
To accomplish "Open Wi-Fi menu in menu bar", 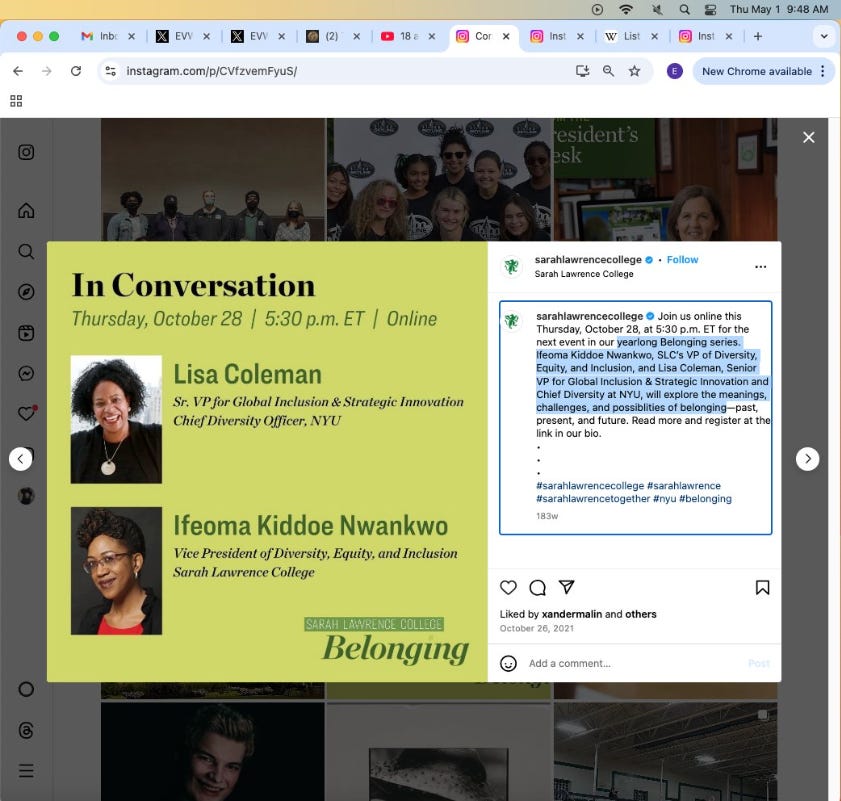I will click(626, 9).
